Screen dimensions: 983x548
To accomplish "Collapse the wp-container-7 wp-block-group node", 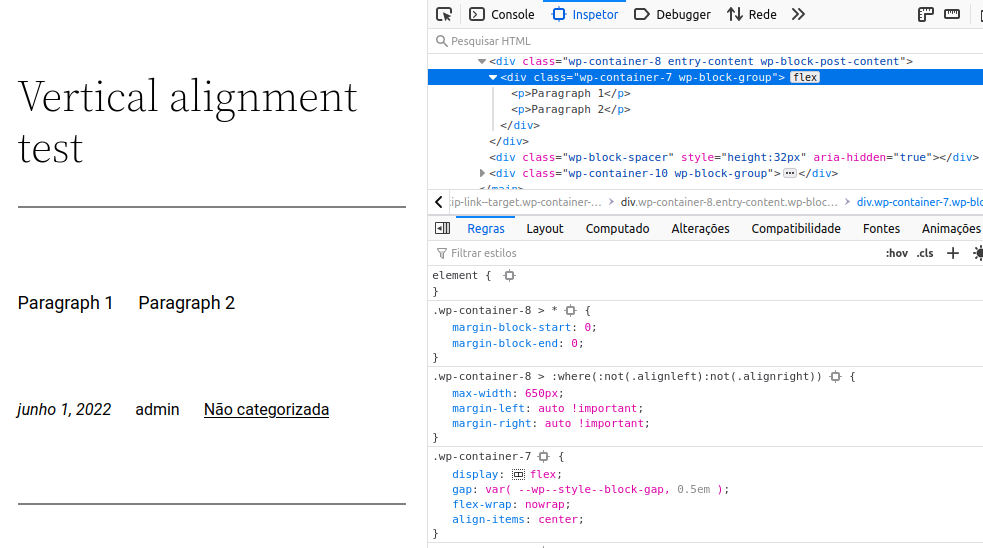I will click(493, 78).
